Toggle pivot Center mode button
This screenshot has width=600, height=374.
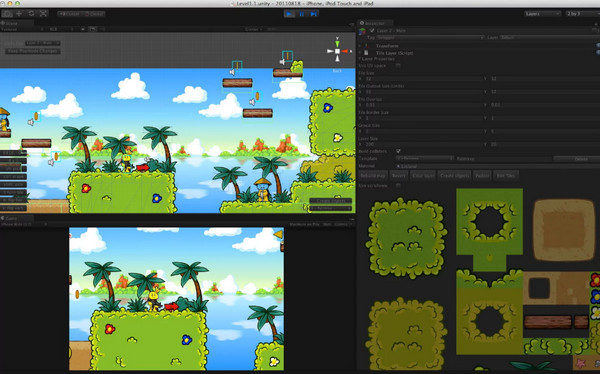coord(69,14)
